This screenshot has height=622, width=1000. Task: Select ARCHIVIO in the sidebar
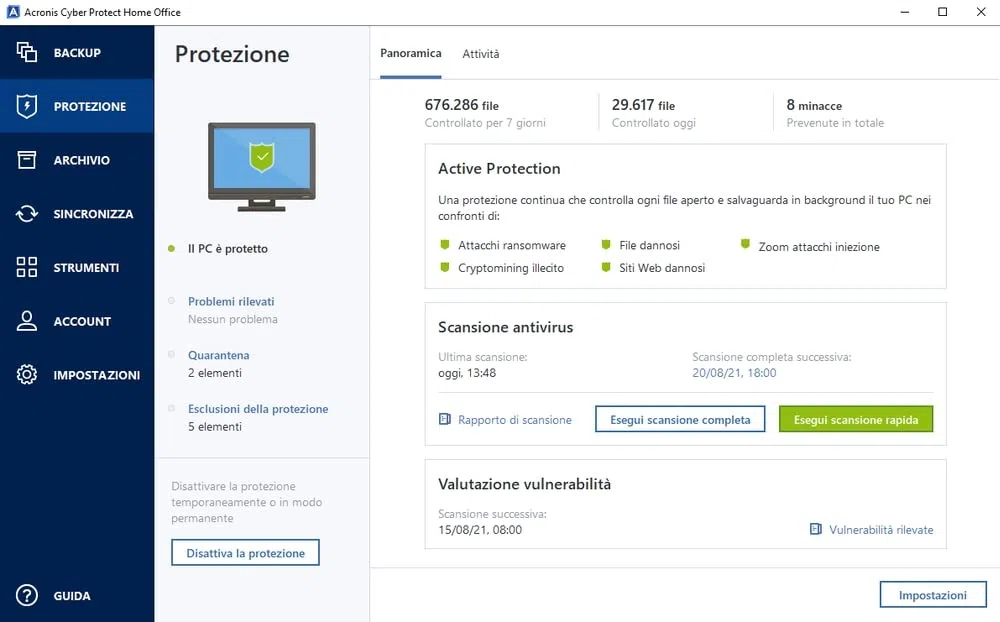tap(82, 160)
